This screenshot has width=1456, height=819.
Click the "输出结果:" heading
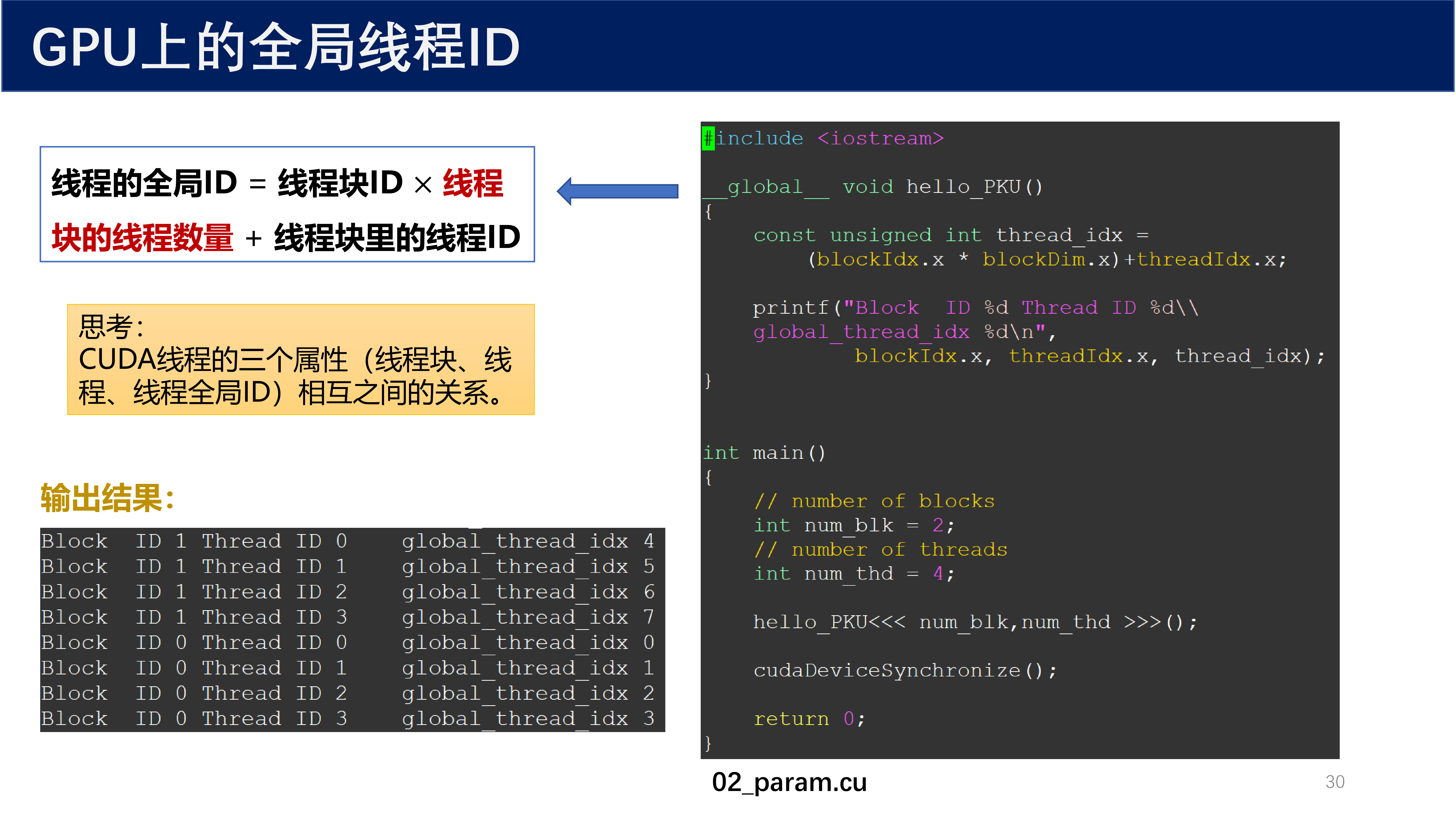tap(108, 498)
